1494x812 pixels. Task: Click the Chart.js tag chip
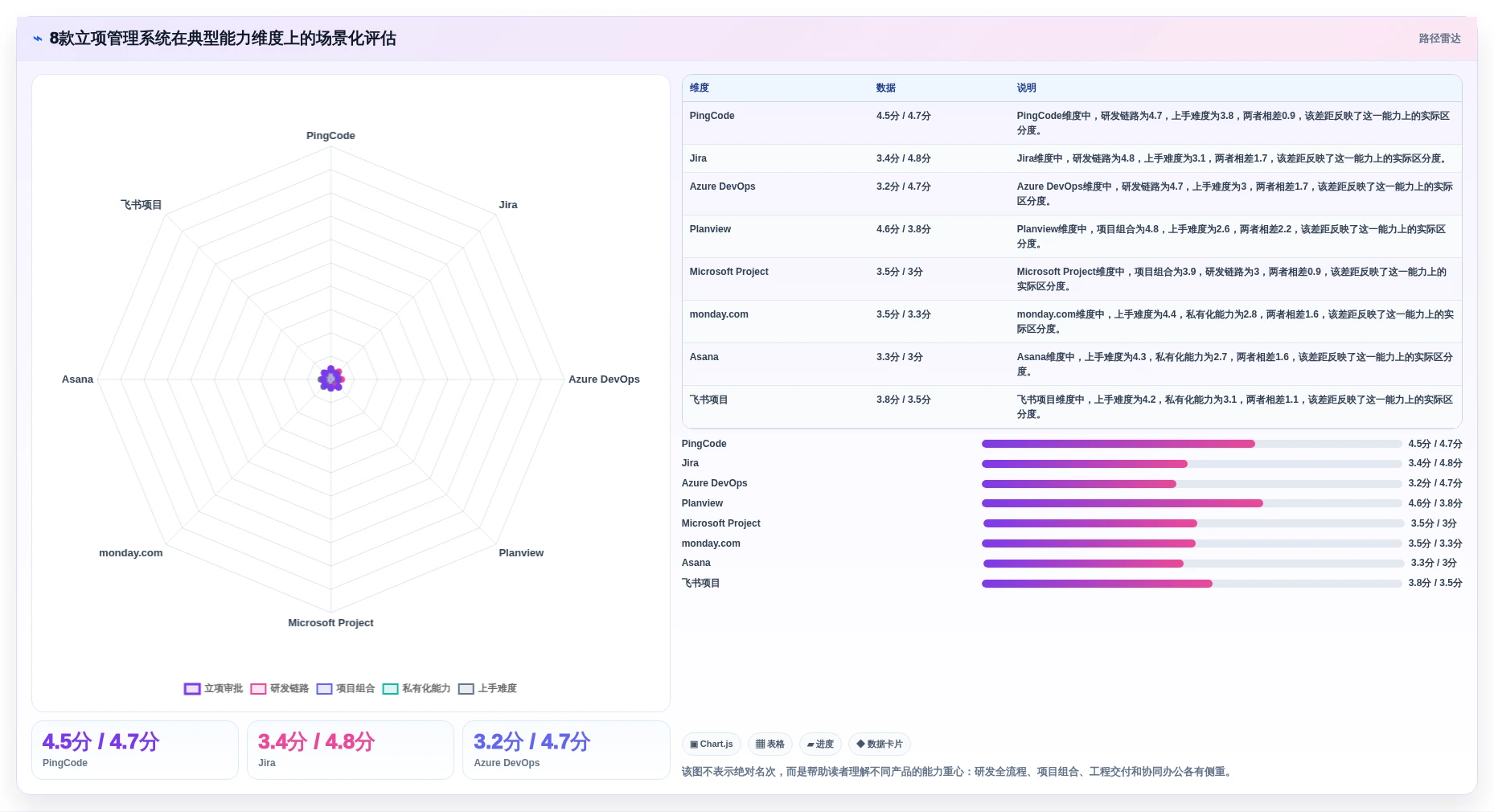pos(712,744)
